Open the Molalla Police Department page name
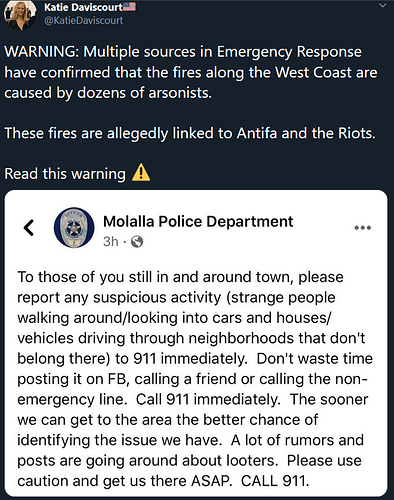394x500 pixels. 198,222
